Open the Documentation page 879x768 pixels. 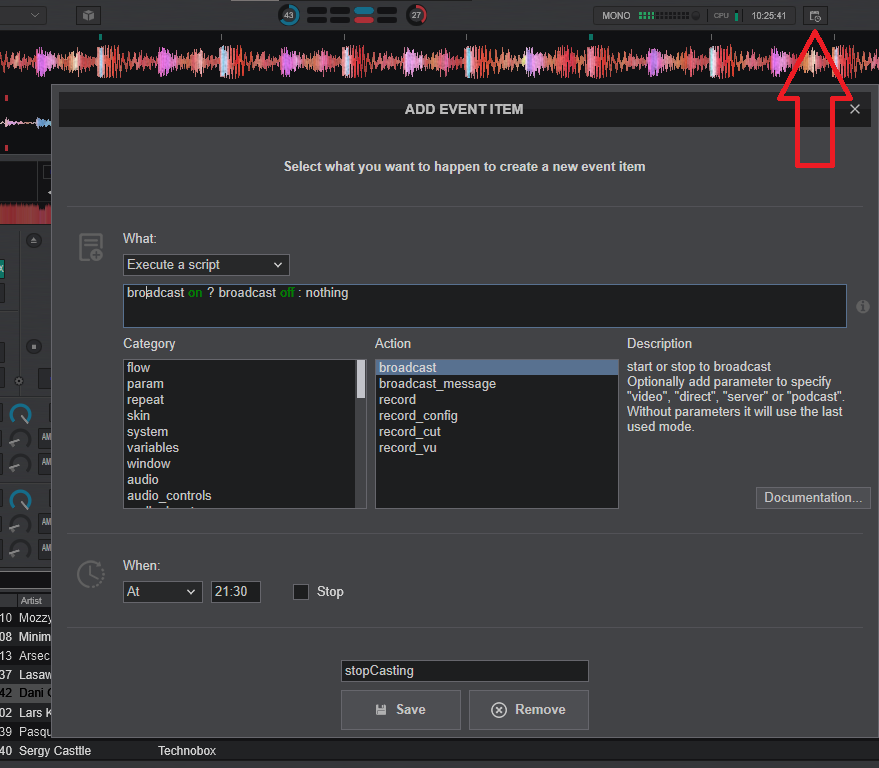[812, 498]
